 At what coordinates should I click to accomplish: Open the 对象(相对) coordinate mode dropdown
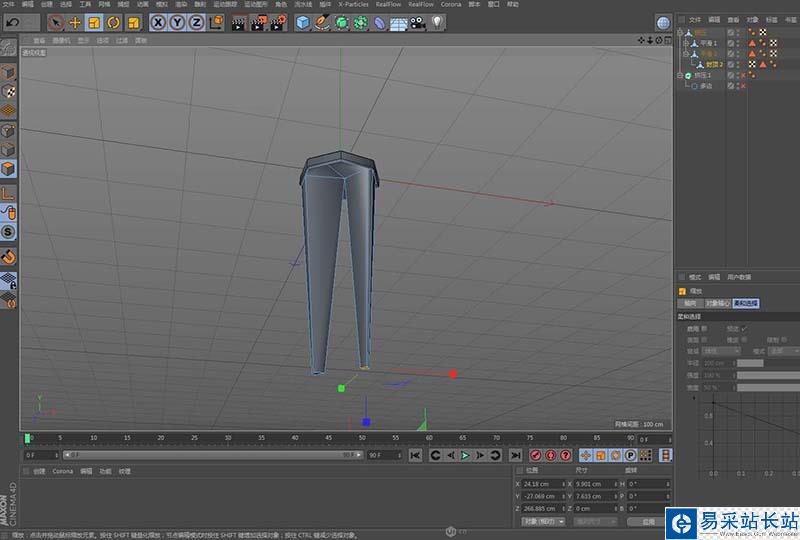coord(541,521)
